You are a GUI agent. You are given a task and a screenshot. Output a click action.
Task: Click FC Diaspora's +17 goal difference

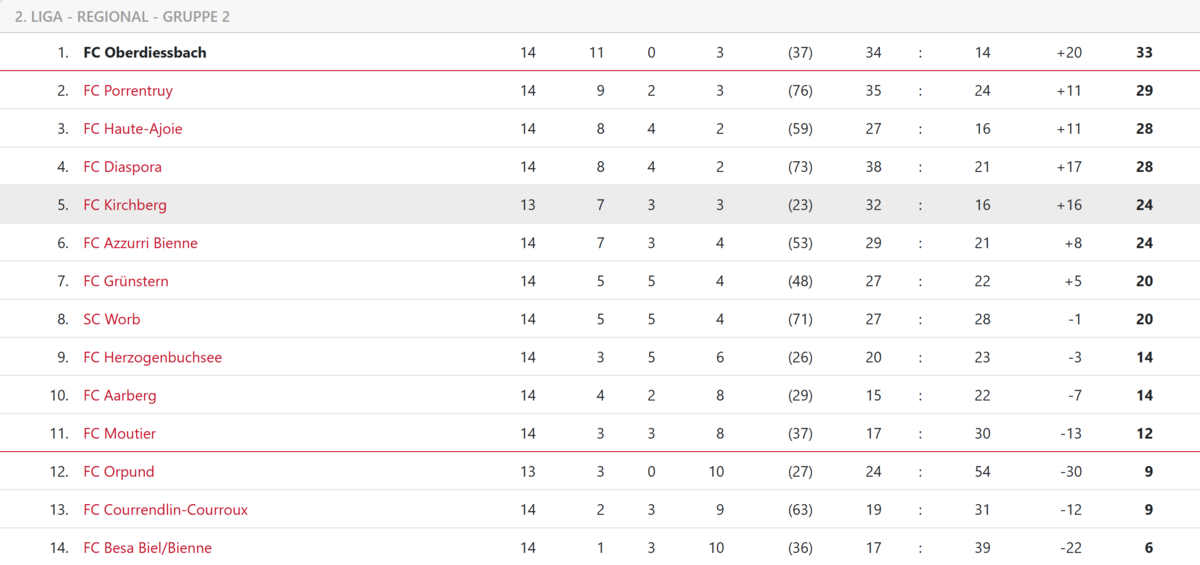coord(1069,167)
